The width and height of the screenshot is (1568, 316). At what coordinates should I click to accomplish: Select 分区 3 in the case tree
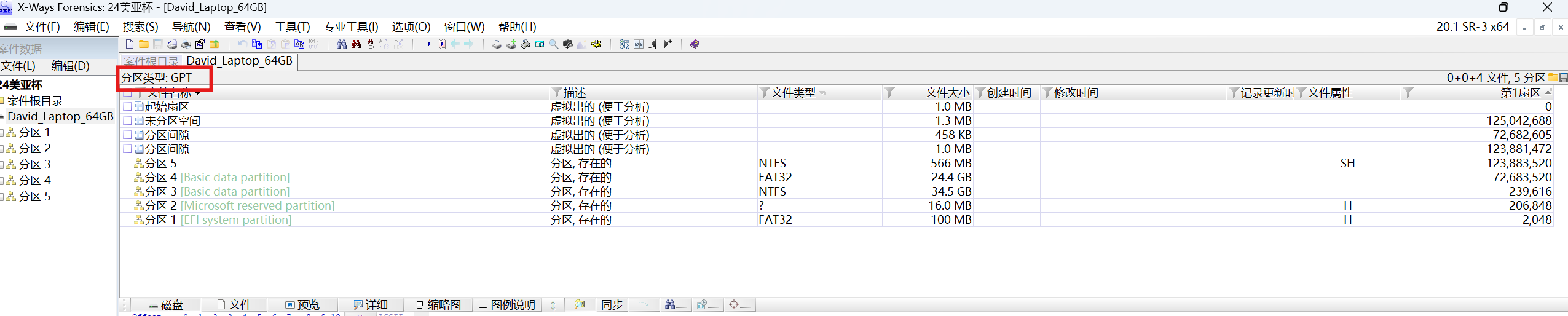click(x=34, y=164)
